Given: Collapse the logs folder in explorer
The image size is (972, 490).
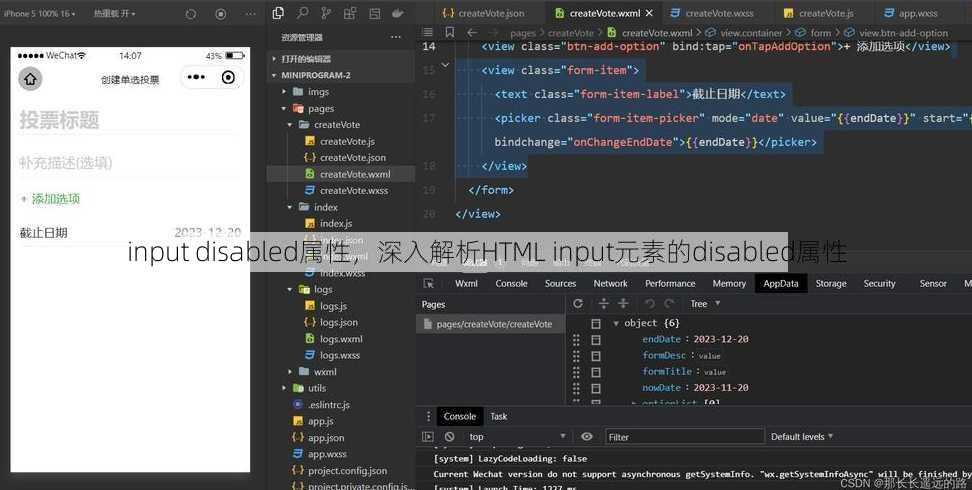Looking at the screenshot, I should (x=289, y=289).
